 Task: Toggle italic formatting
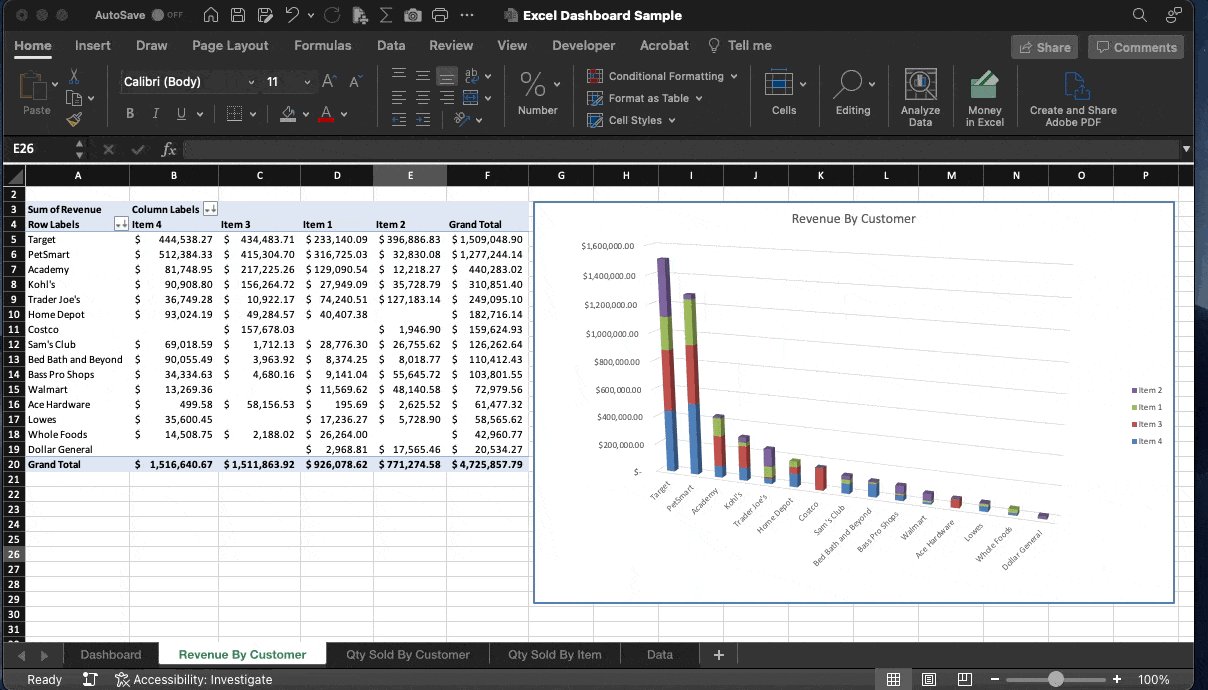155,113
